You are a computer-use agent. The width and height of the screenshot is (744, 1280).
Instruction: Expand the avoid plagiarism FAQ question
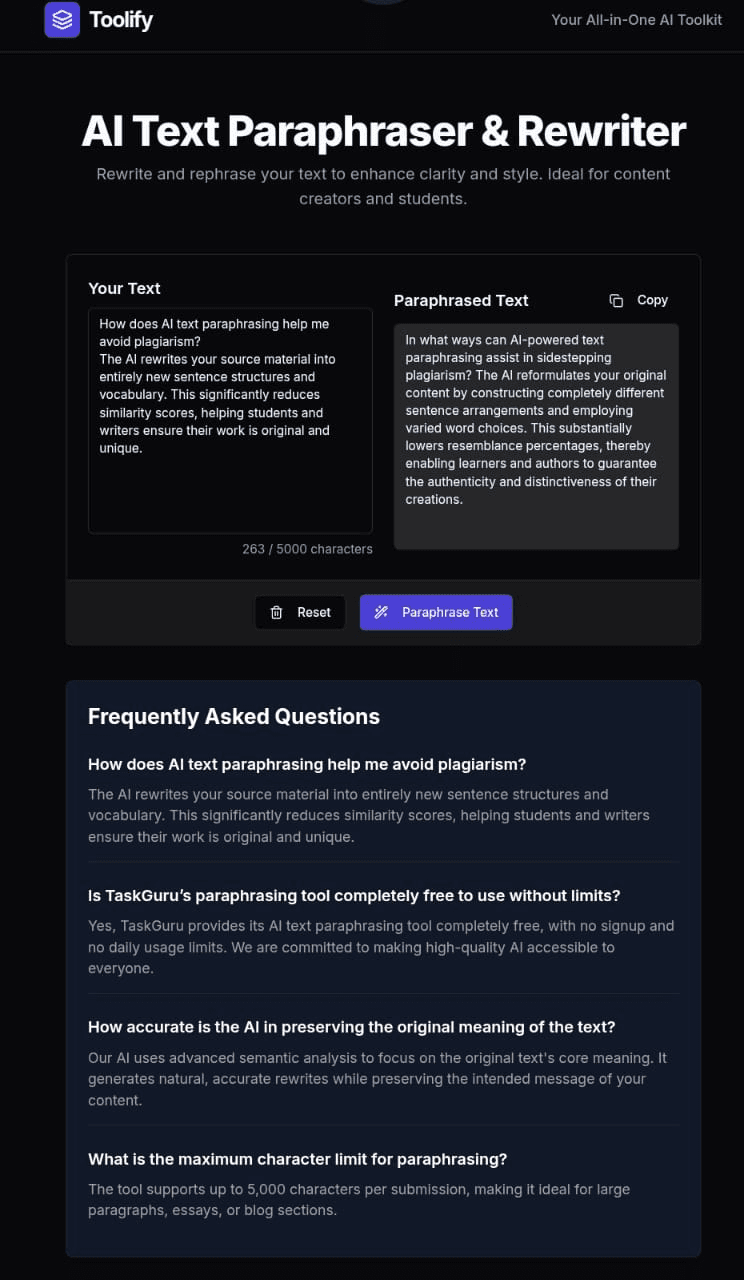click(307, 764)
